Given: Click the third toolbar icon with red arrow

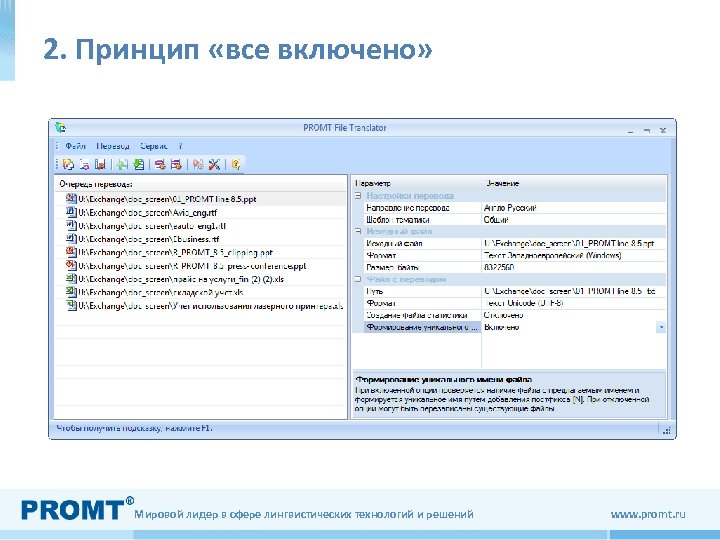Looking at the screenshot, I should pyautogui.click(x=100, y=164).
